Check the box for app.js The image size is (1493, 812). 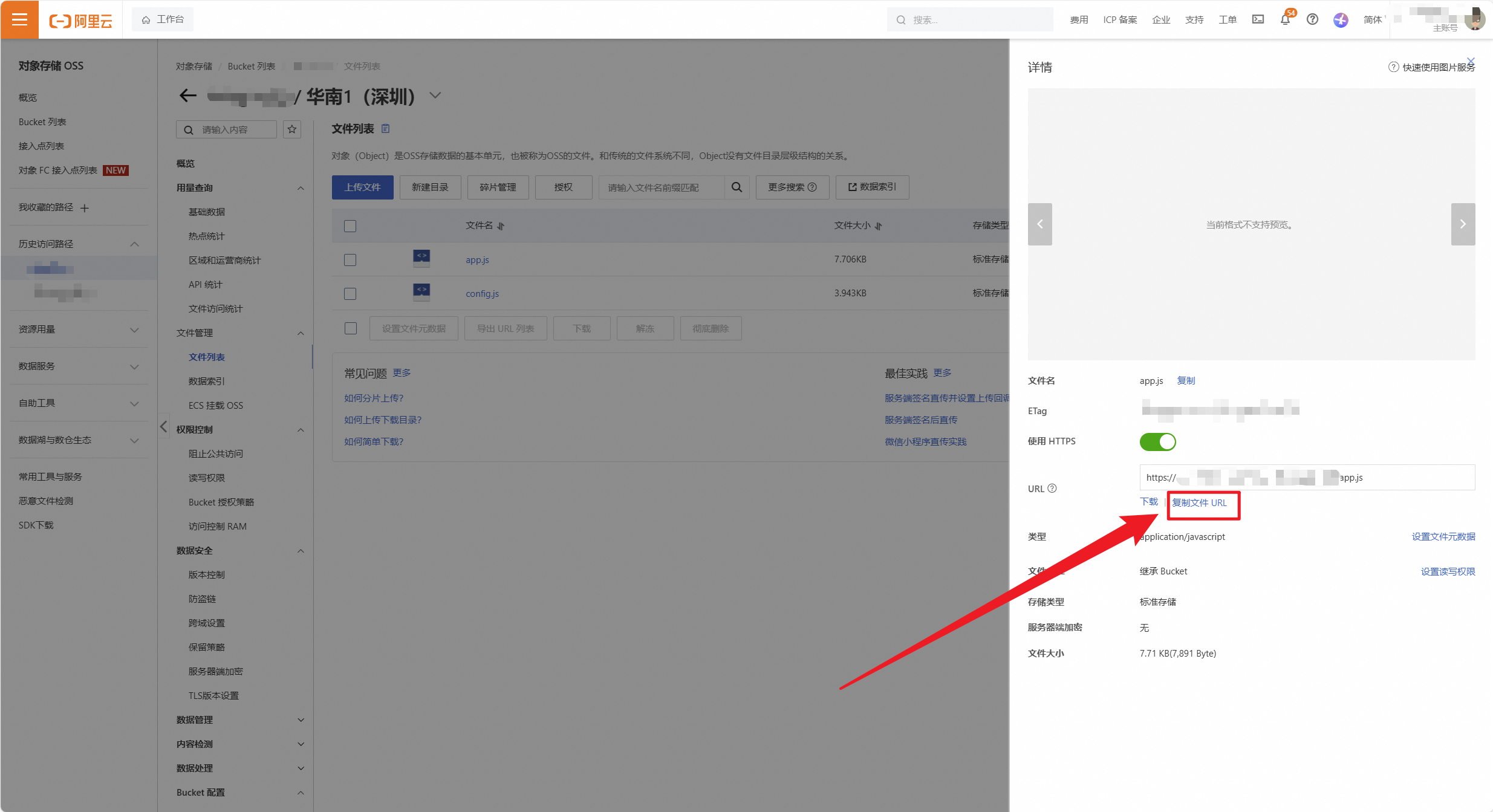pos(350,260)
